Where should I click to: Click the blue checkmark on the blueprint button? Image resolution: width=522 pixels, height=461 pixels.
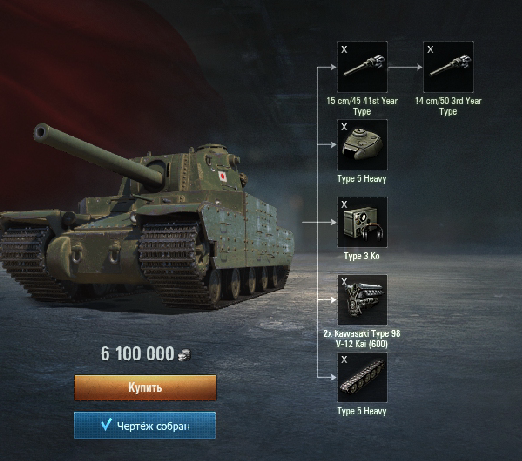coord(106,424)
